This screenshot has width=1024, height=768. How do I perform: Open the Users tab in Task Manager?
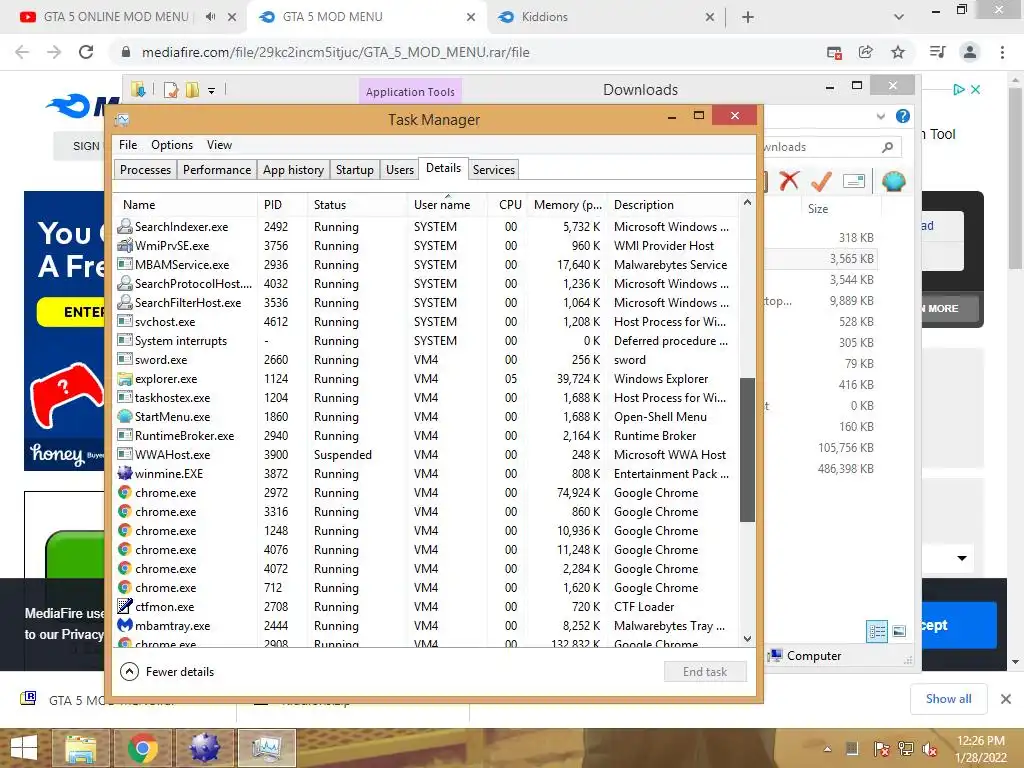click(400, 170)
